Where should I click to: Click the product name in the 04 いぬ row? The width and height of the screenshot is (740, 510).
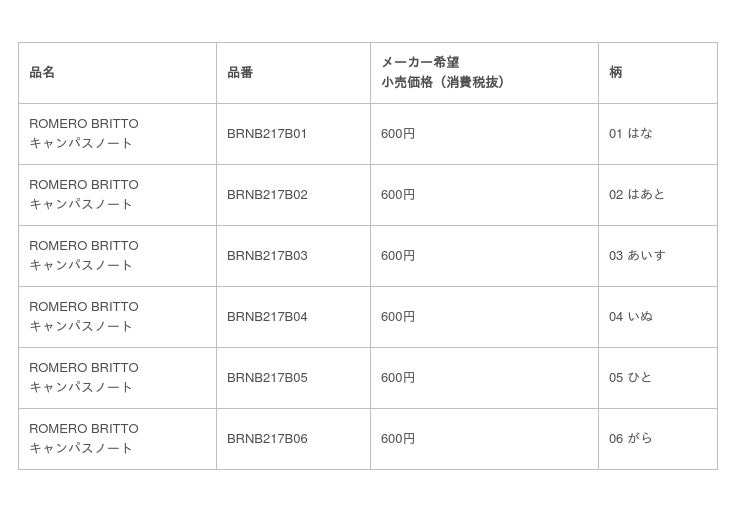coord(83,316)
